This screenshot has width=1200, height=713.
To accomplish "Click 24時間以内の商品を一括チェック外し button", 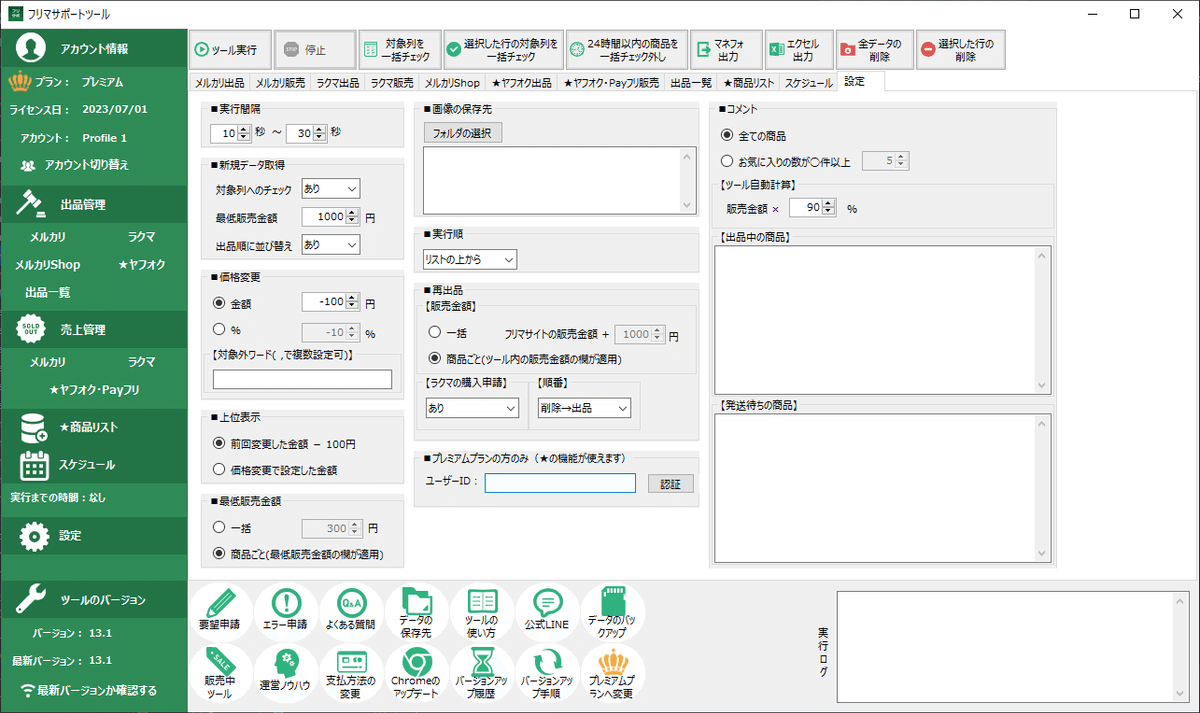I will tap(627, 49).
